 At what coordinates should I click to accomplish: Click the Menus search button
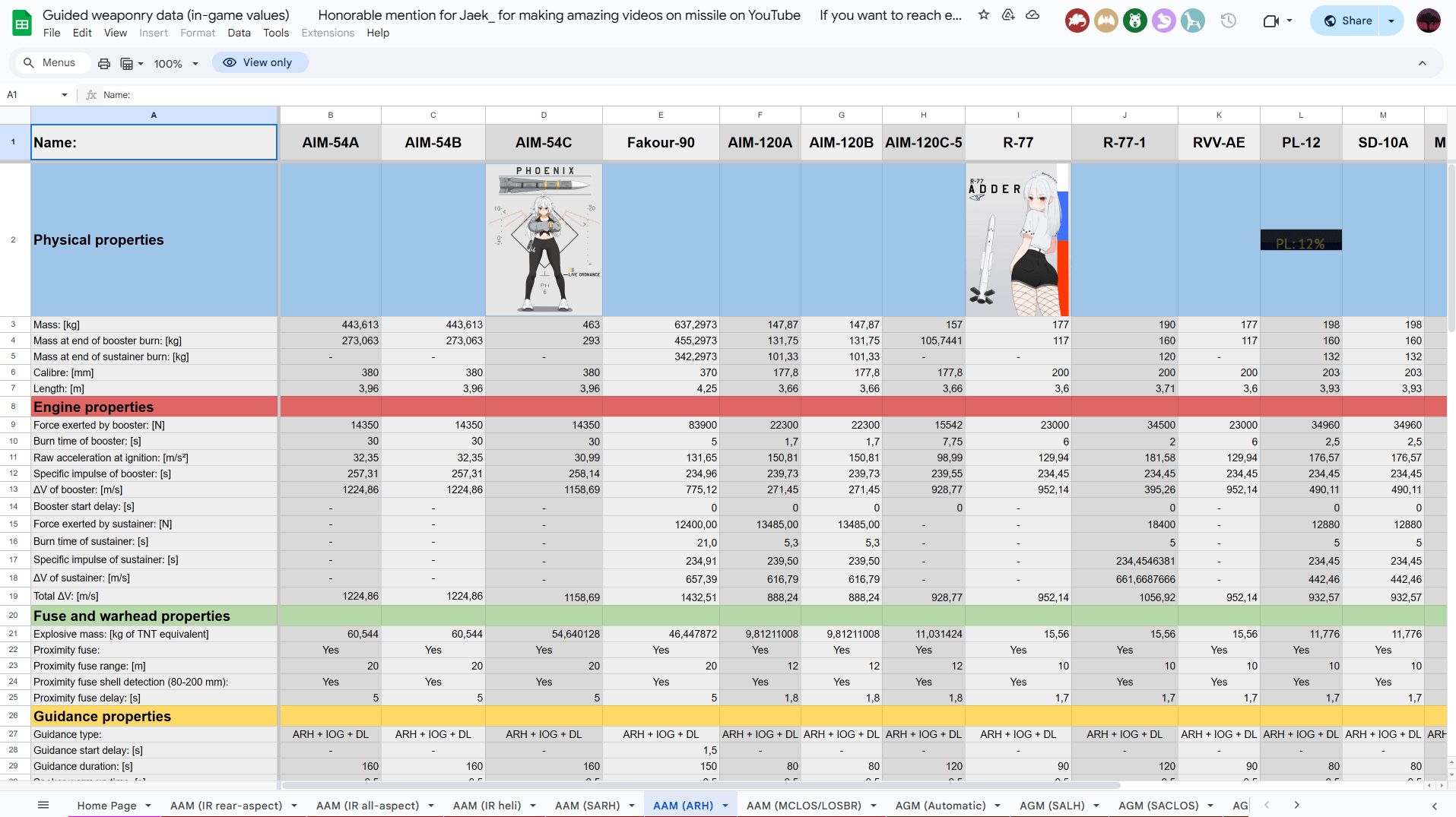[50, 63]
